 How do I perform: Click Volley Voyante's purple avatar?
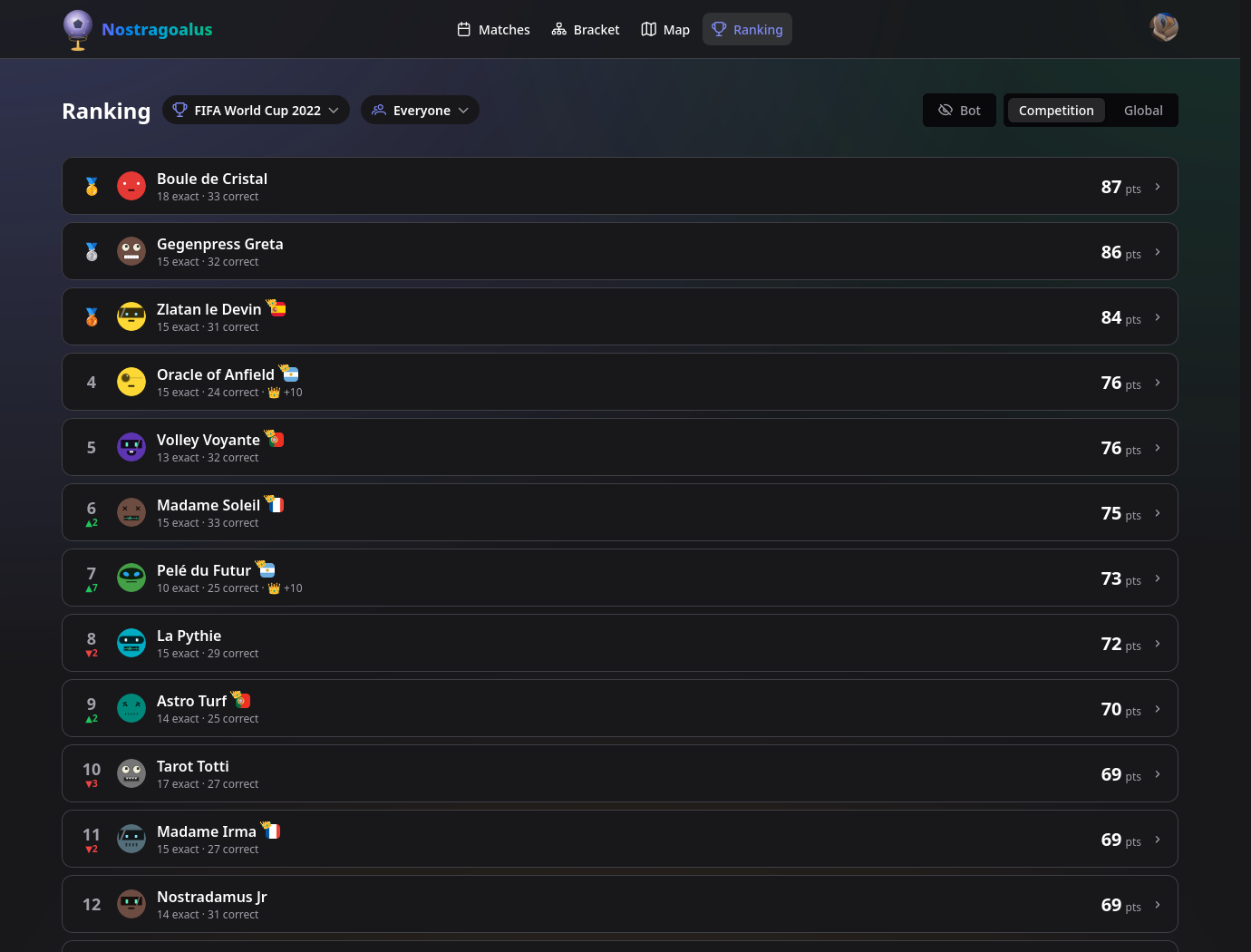pos(131,447)
